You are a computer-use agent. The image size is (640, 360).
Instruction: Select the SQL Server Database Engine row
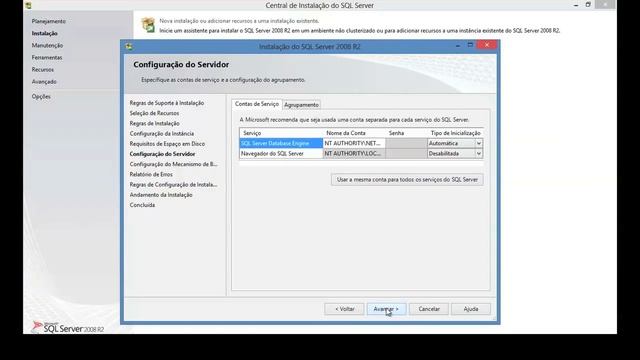[281, 143]
